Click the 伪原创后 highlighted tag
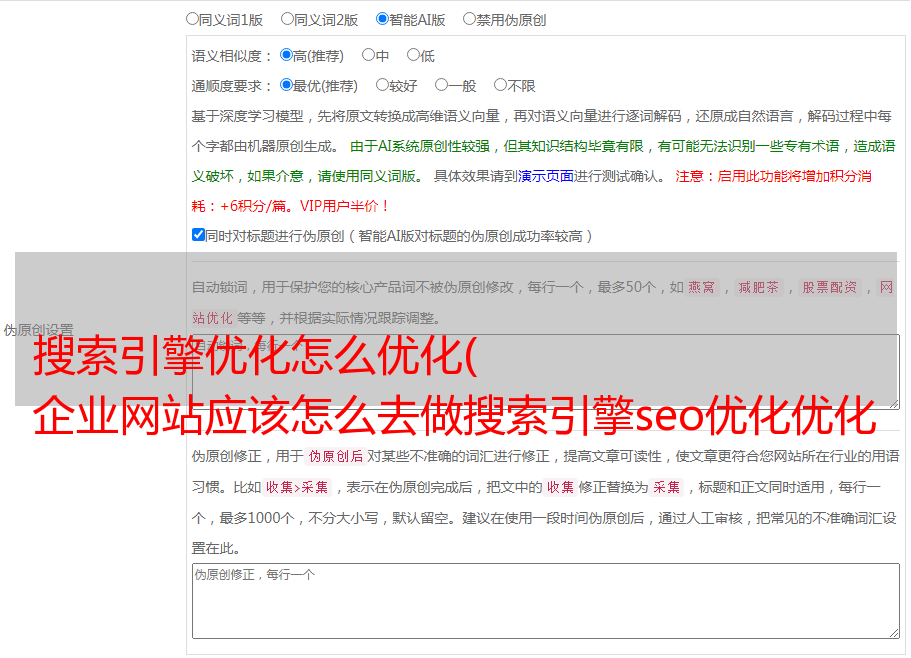This screenshot has height=658, width=911. point(336,456)
